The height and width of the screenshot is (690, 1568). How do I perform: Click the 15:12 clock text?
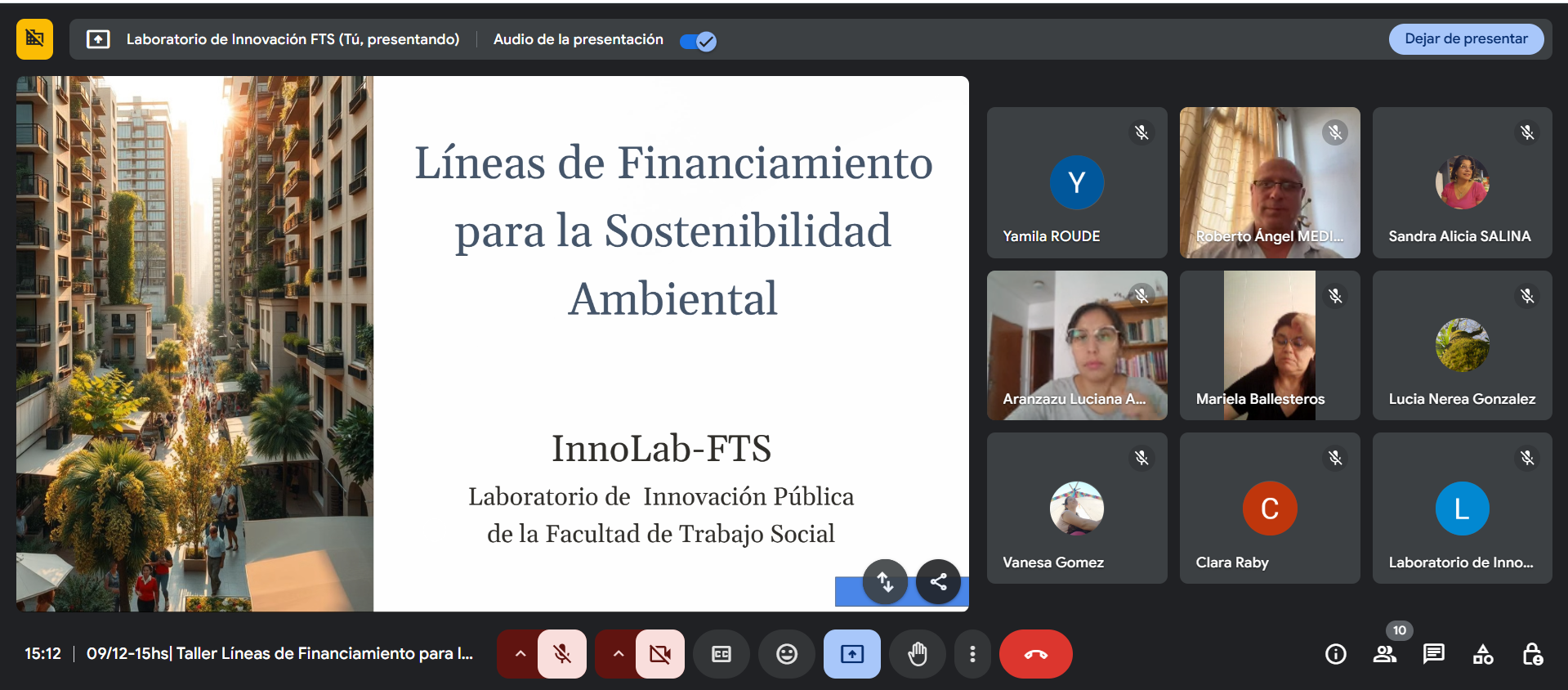(42, 653)
